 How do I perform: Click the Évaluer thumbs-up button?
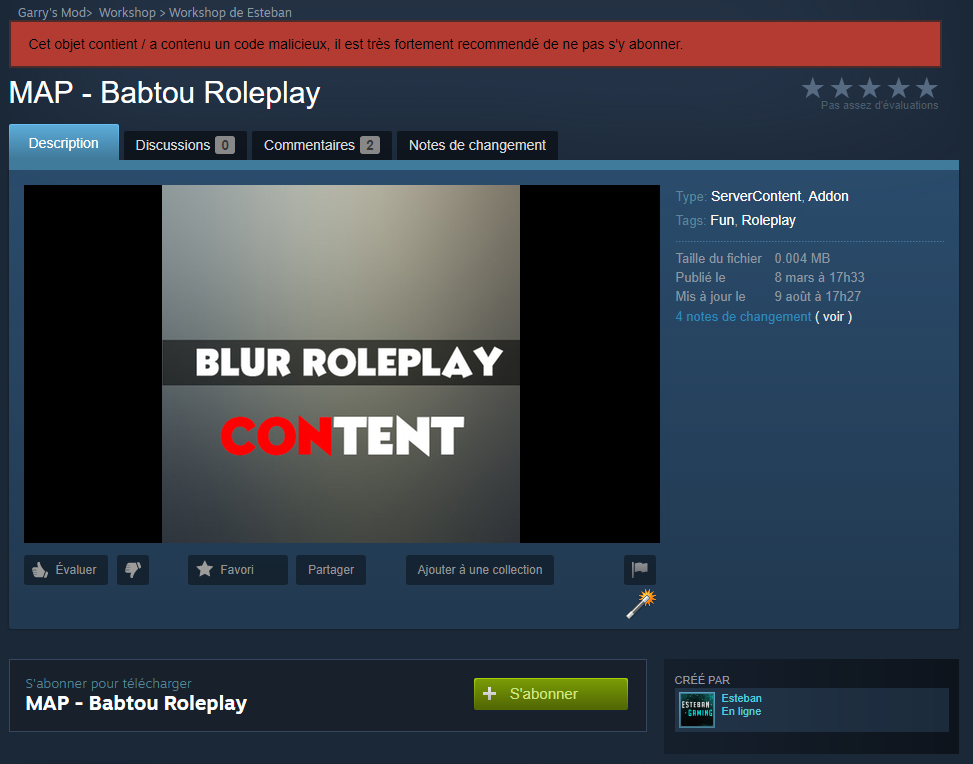click(66, 570)
